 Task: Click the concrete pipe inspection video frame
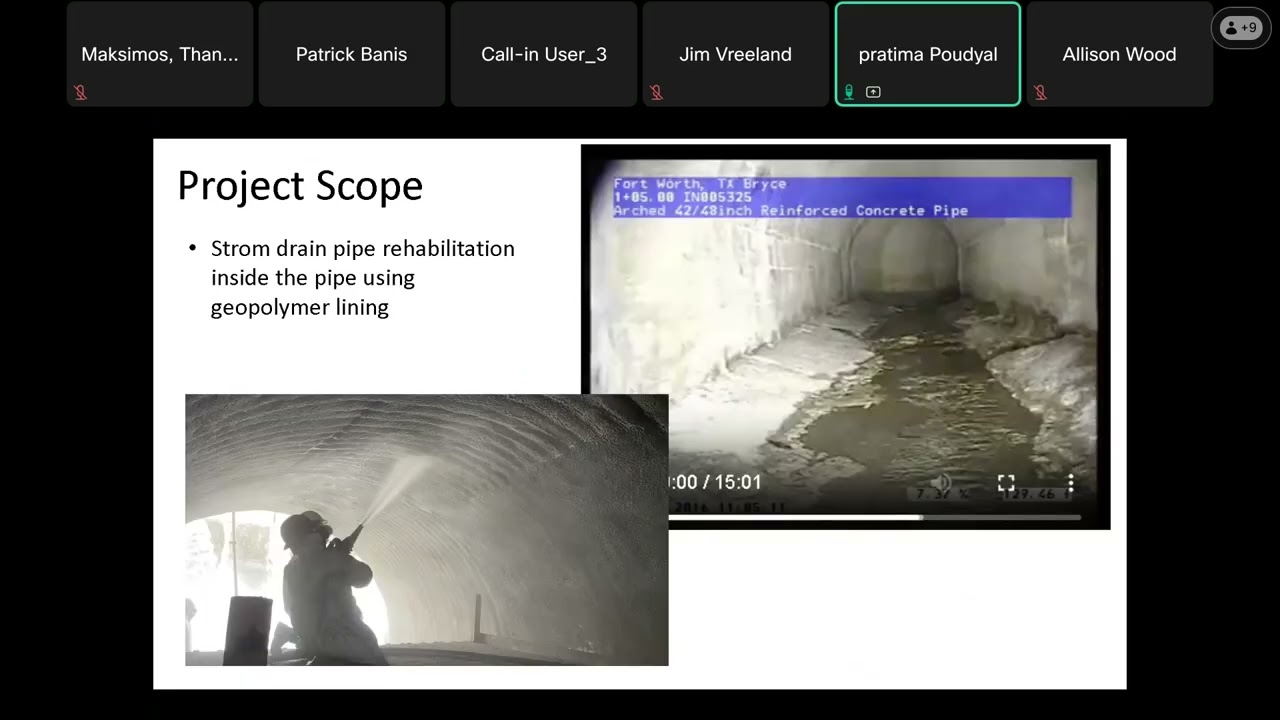tap(845, 337)
